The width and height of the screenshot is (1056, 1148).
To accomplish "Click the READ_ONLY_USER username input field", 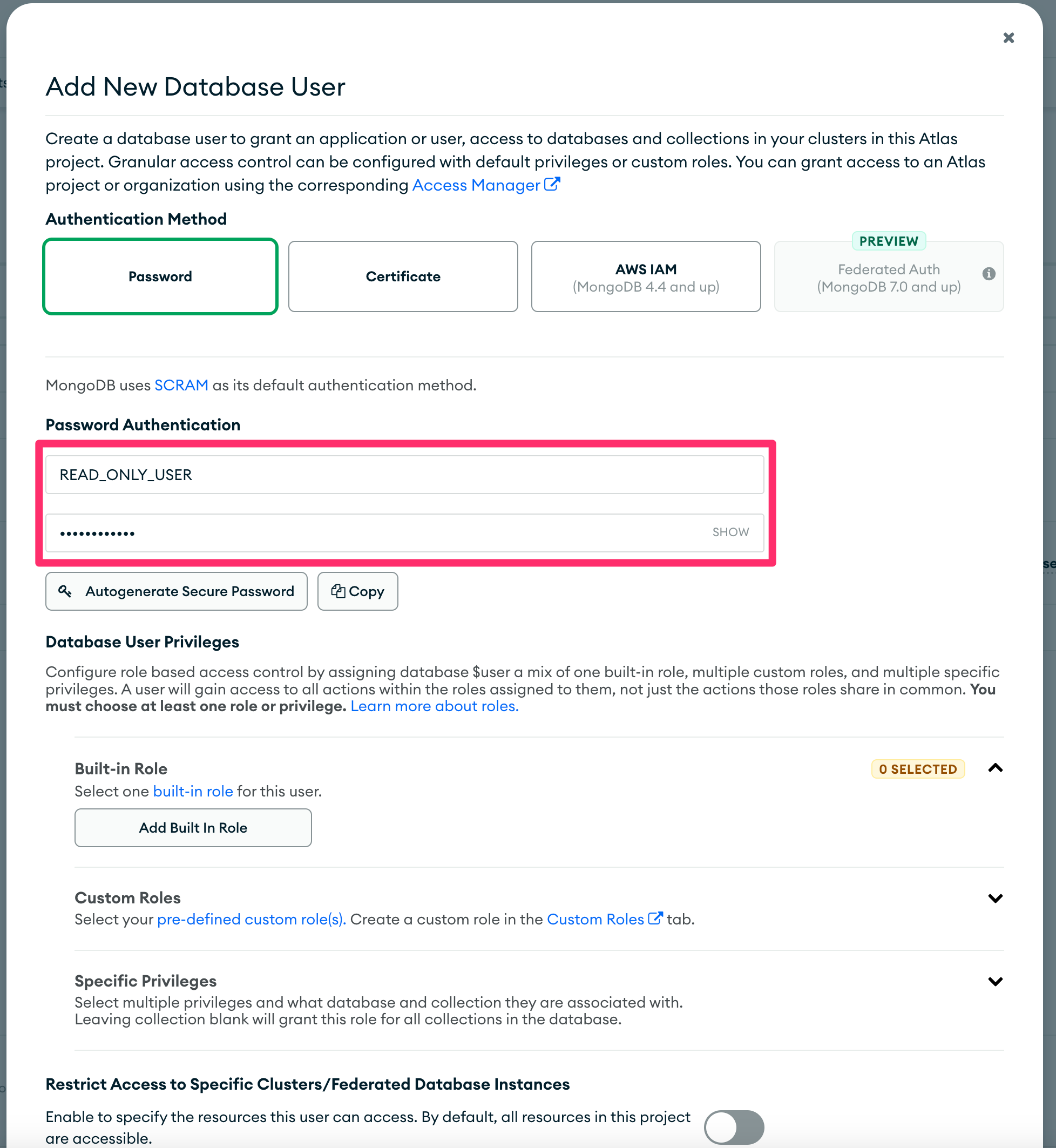I will [408, 474].
